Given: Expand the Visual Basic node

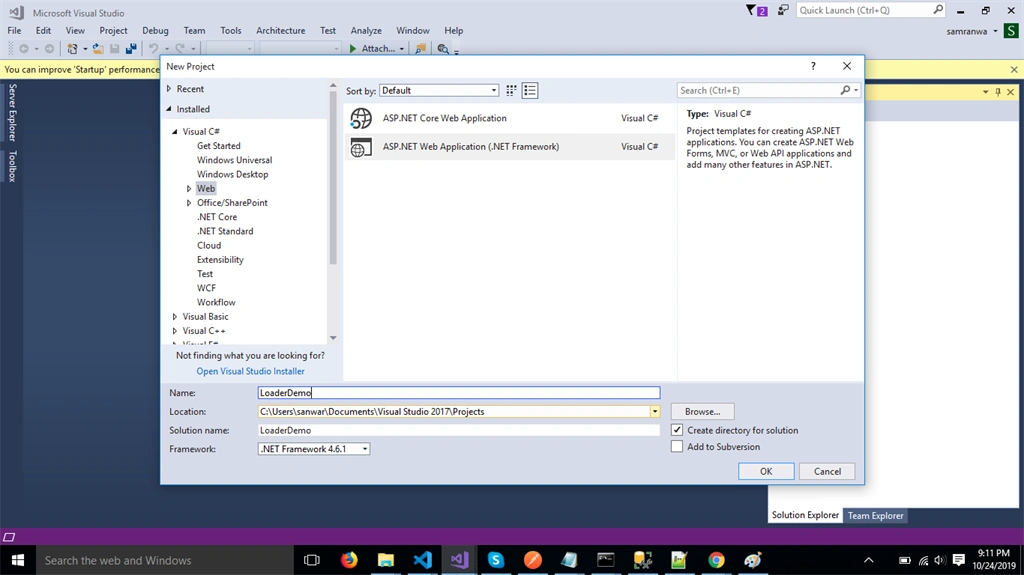Looking at the screenshot, I should [174, 317].
